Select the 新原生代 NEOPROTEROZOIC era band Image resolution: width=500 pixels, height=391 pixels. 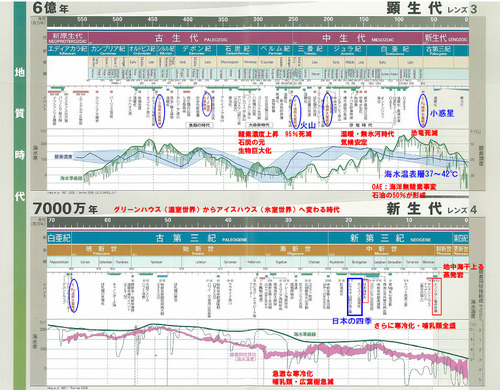(68, 38)
